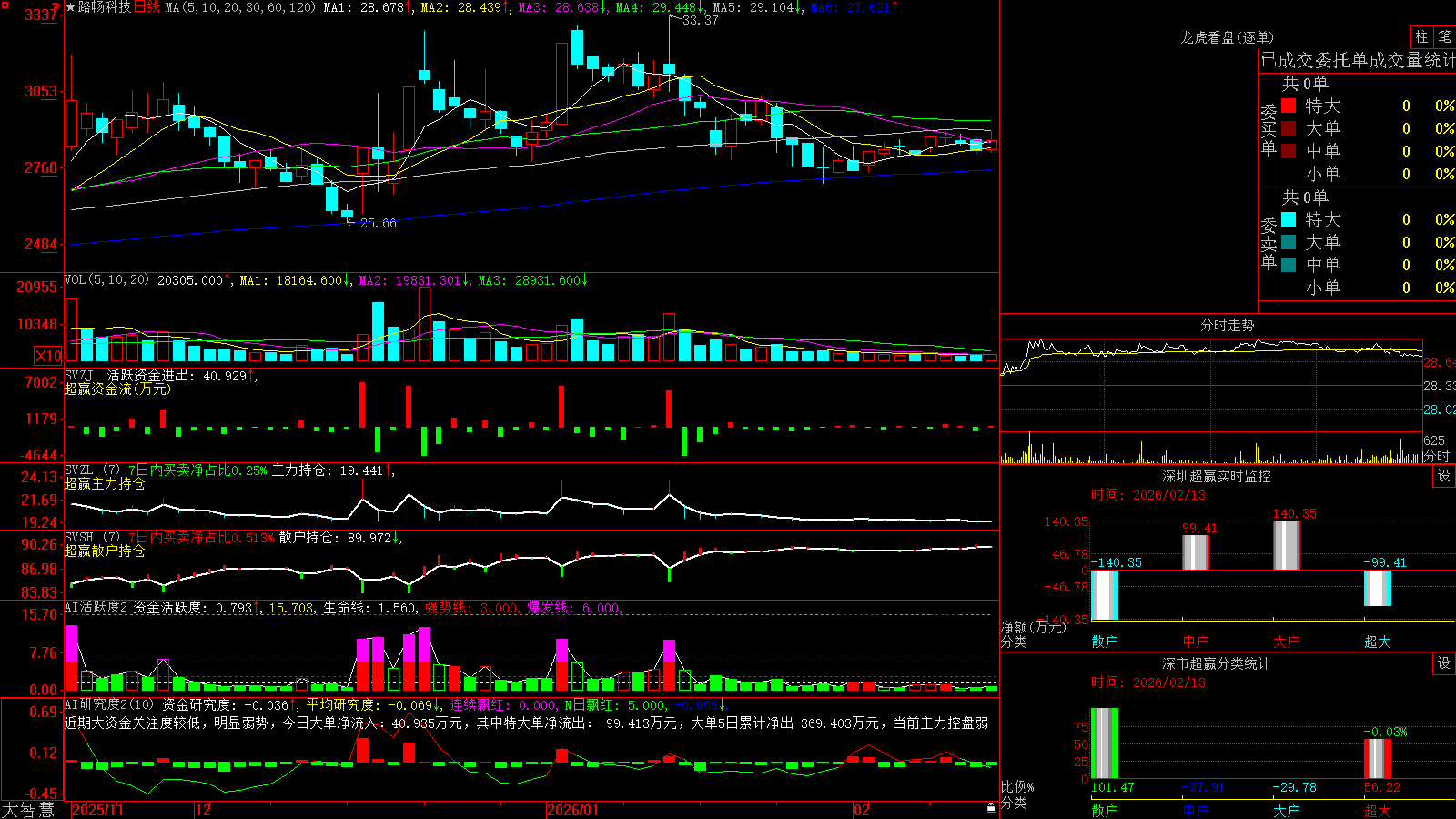Click the 大智慧 logo label

pos(28,810)
